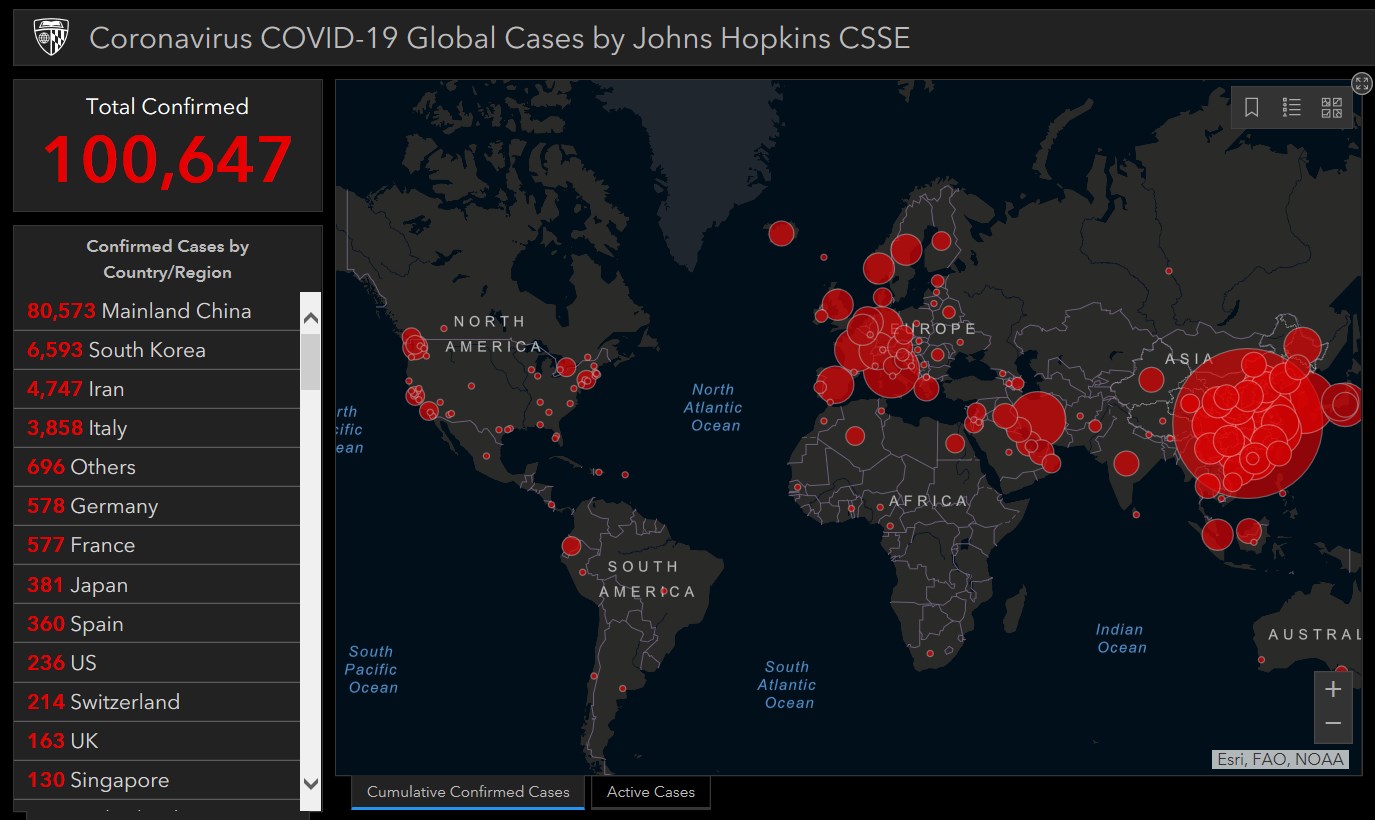Click the dashboard title text

pos(500,38)
